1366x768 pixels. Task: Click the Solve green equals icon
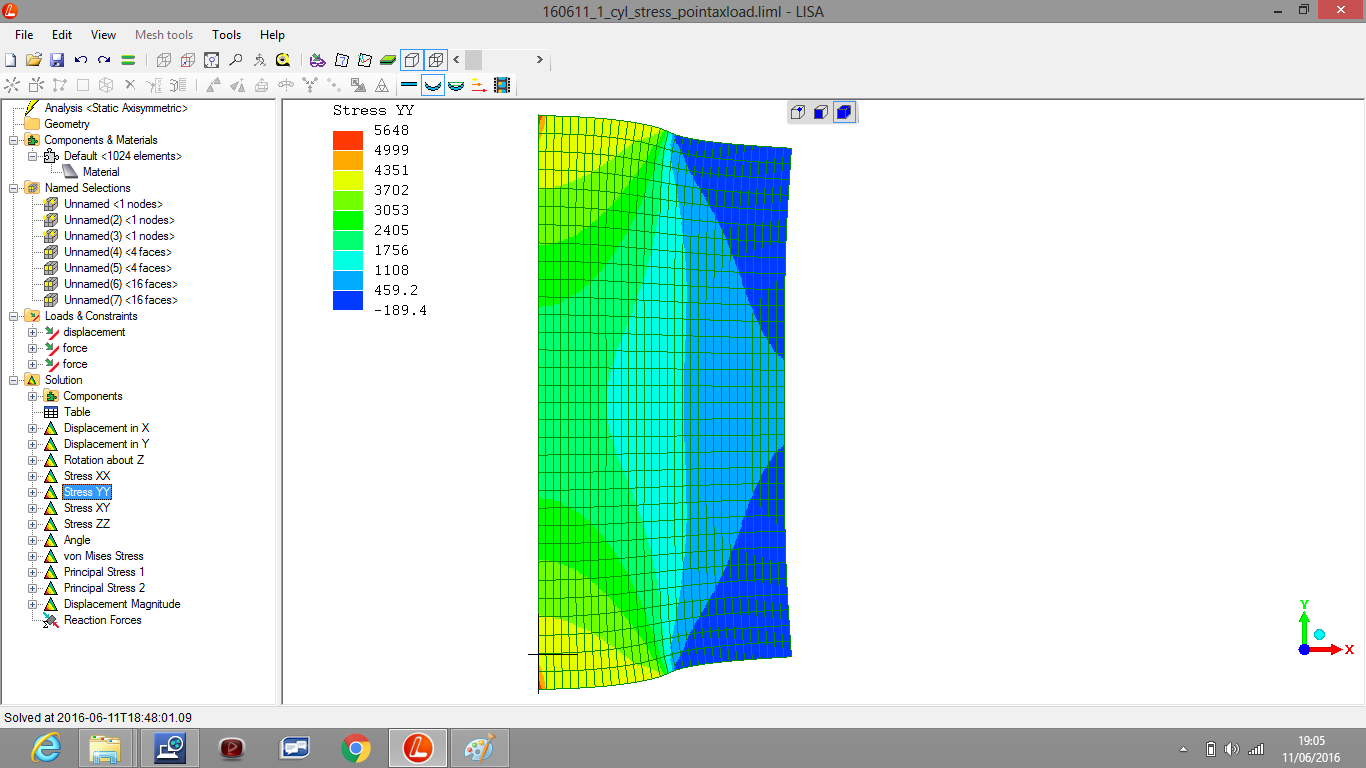pyautogui.click(x=128, y=60)
